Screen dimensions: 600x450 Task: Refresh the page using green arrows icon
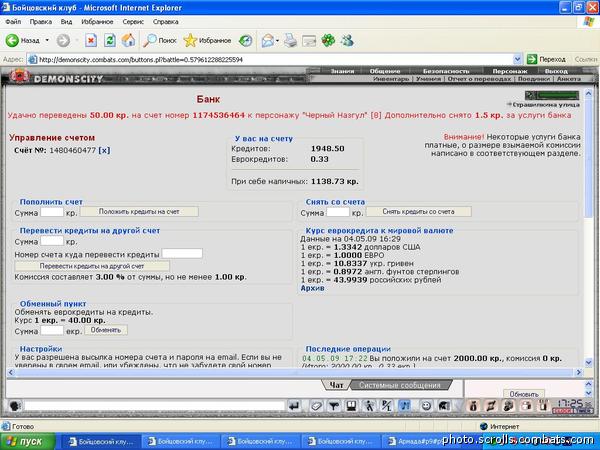point(110,40)
